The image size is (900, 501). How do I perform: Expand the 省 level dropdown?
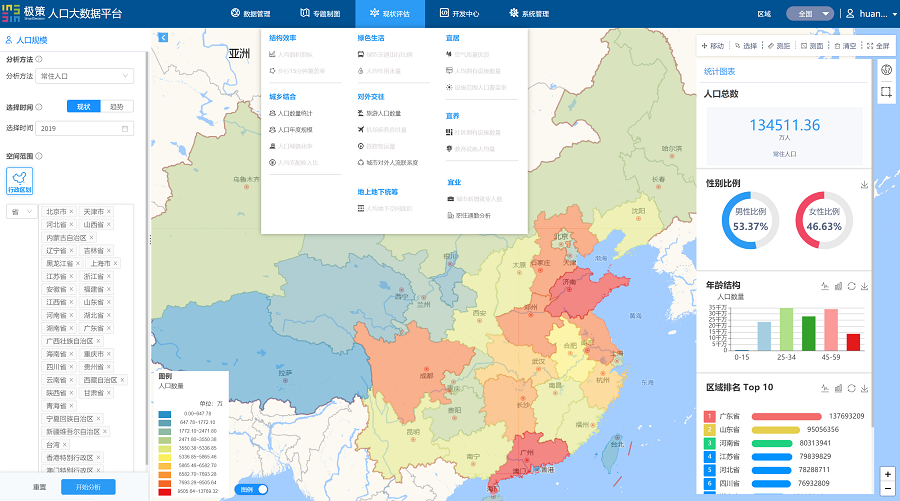point(20,212)
